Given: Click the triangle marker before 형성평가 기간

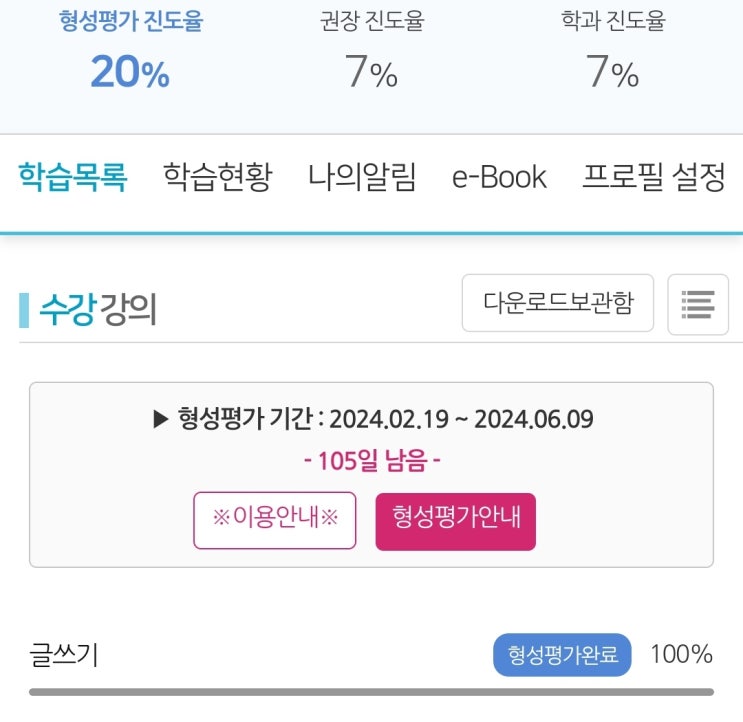Looking at the screenshot, I should pyautogui.click(x=161, y=420).
